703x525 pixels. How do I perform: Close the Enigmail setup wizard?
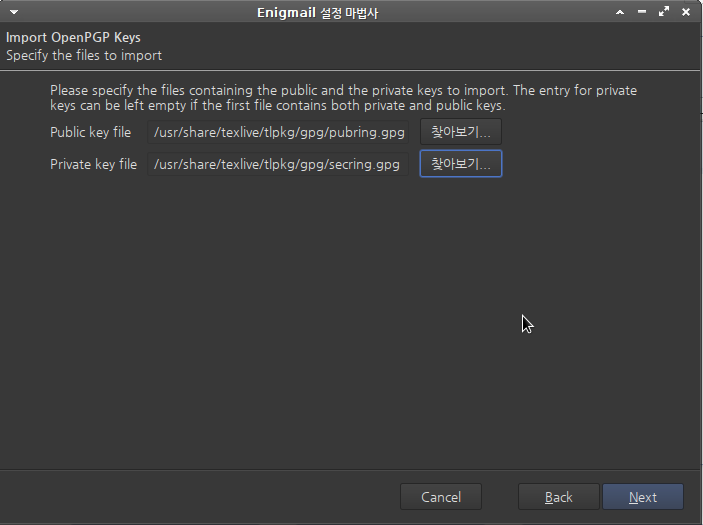tap(686, 12)
